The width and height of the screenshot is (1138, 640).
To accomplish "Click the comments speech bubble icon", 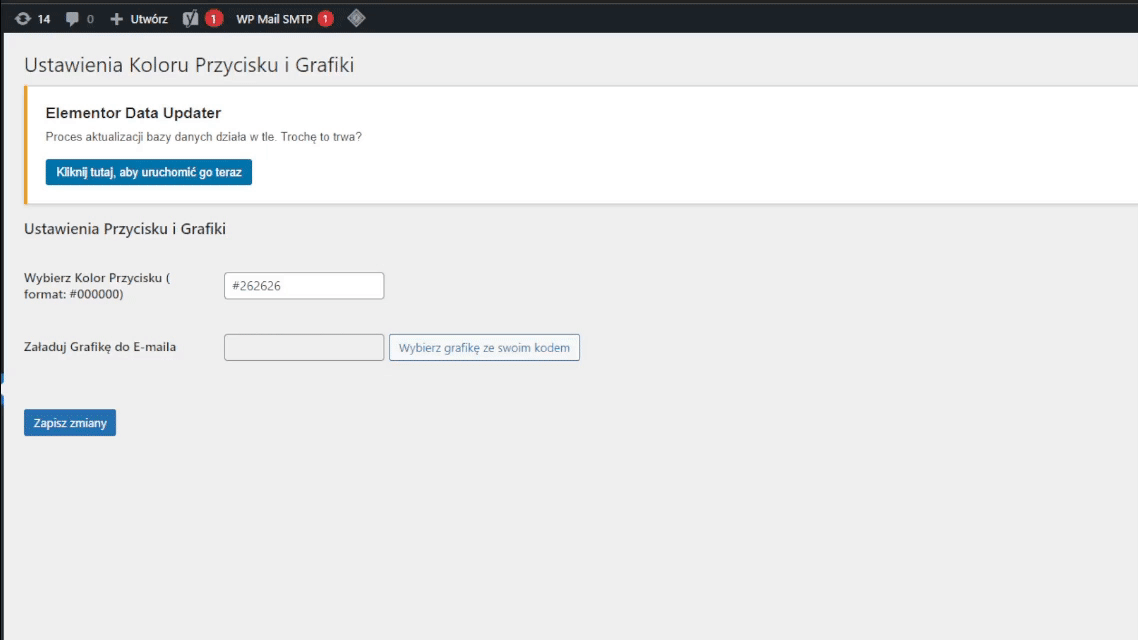I will point(73,19).
